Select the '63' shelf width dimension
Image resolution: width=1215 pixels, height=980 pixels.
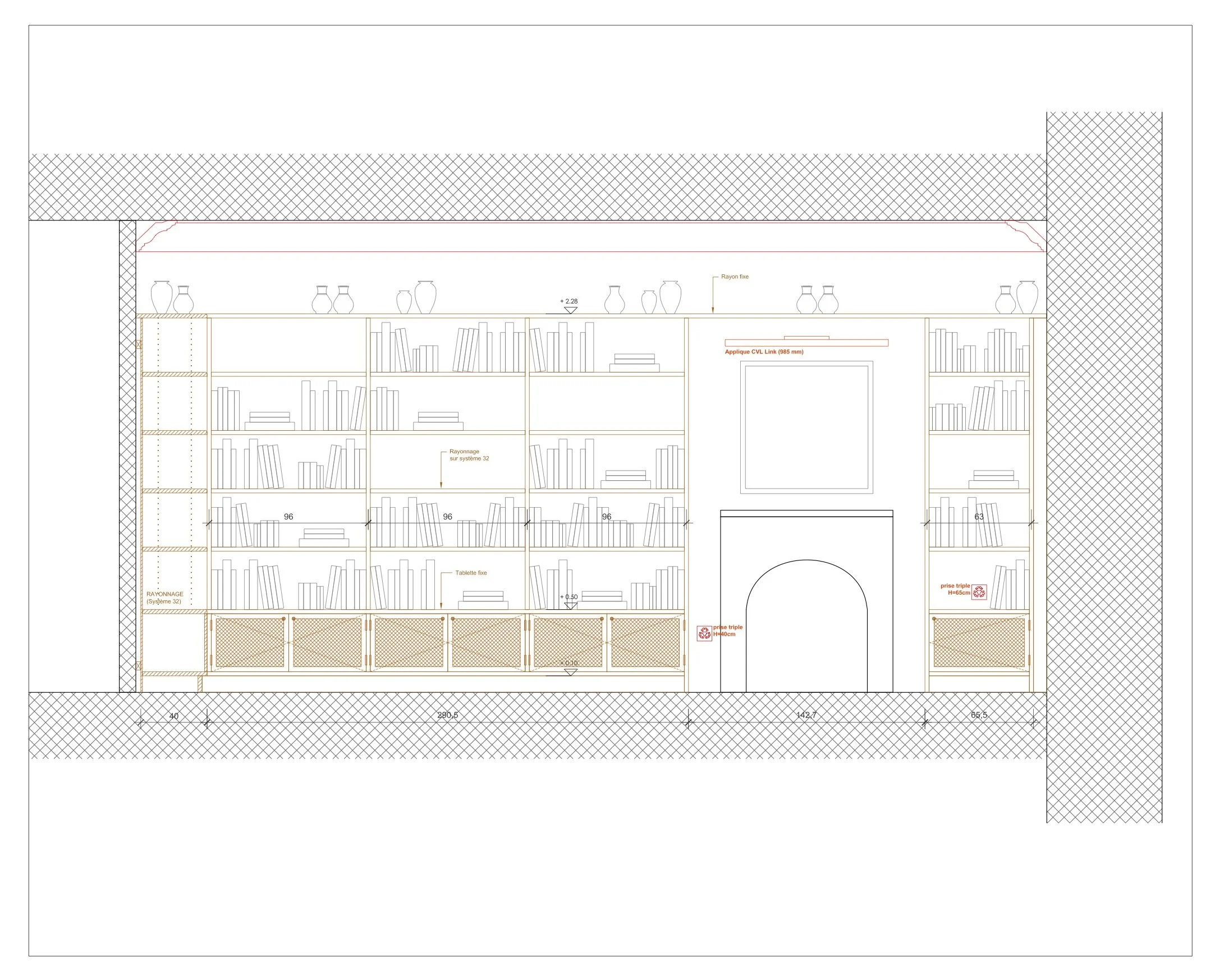click(x=979, y=517)
